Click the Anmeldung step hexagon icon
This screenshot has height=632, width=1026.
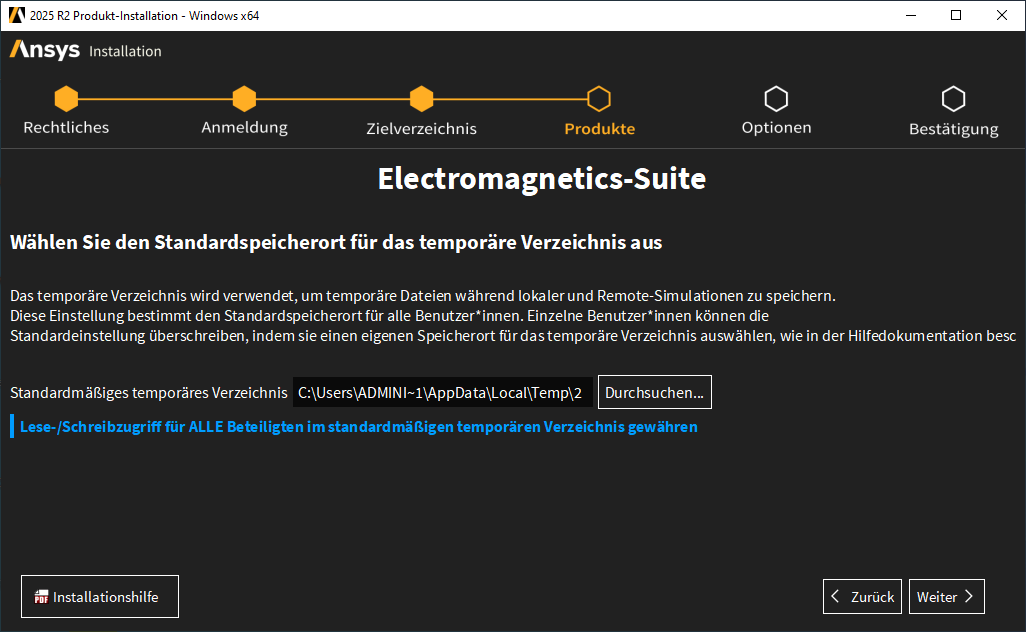(244, 99)
